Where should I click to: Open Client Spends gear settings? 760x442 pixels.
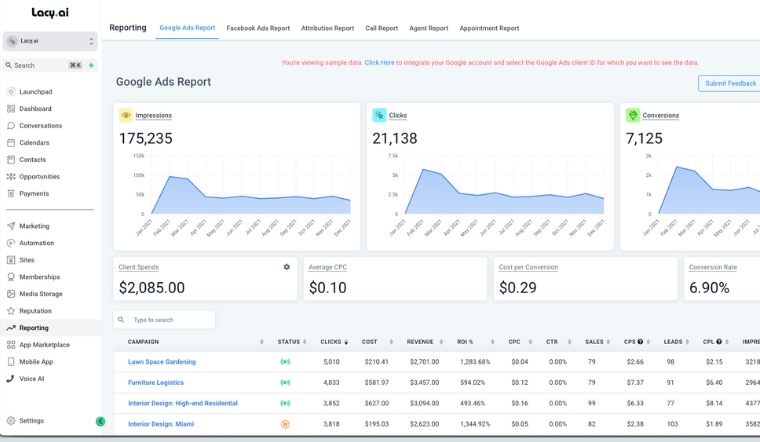(x=286, y=267)
